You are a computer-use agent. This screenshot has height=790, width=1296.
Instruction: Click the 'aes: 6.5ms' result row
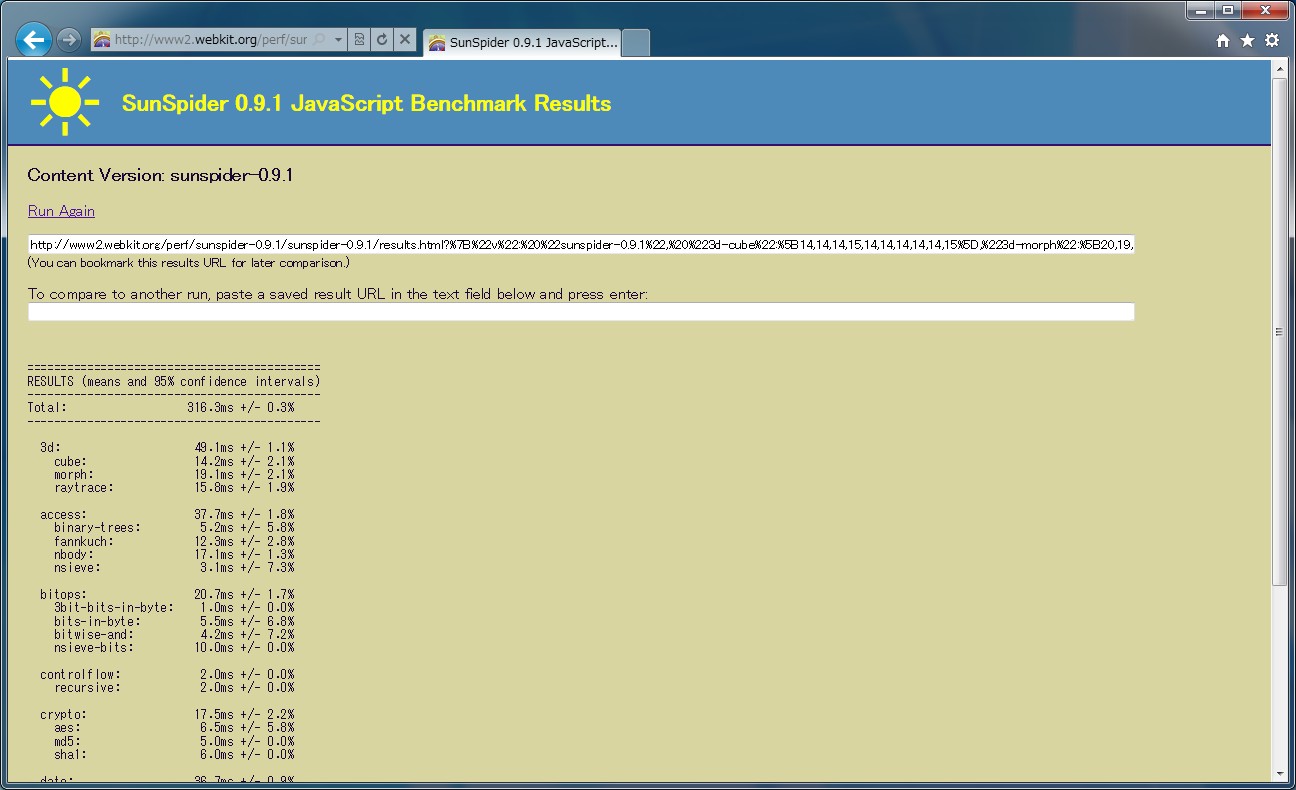174,728
